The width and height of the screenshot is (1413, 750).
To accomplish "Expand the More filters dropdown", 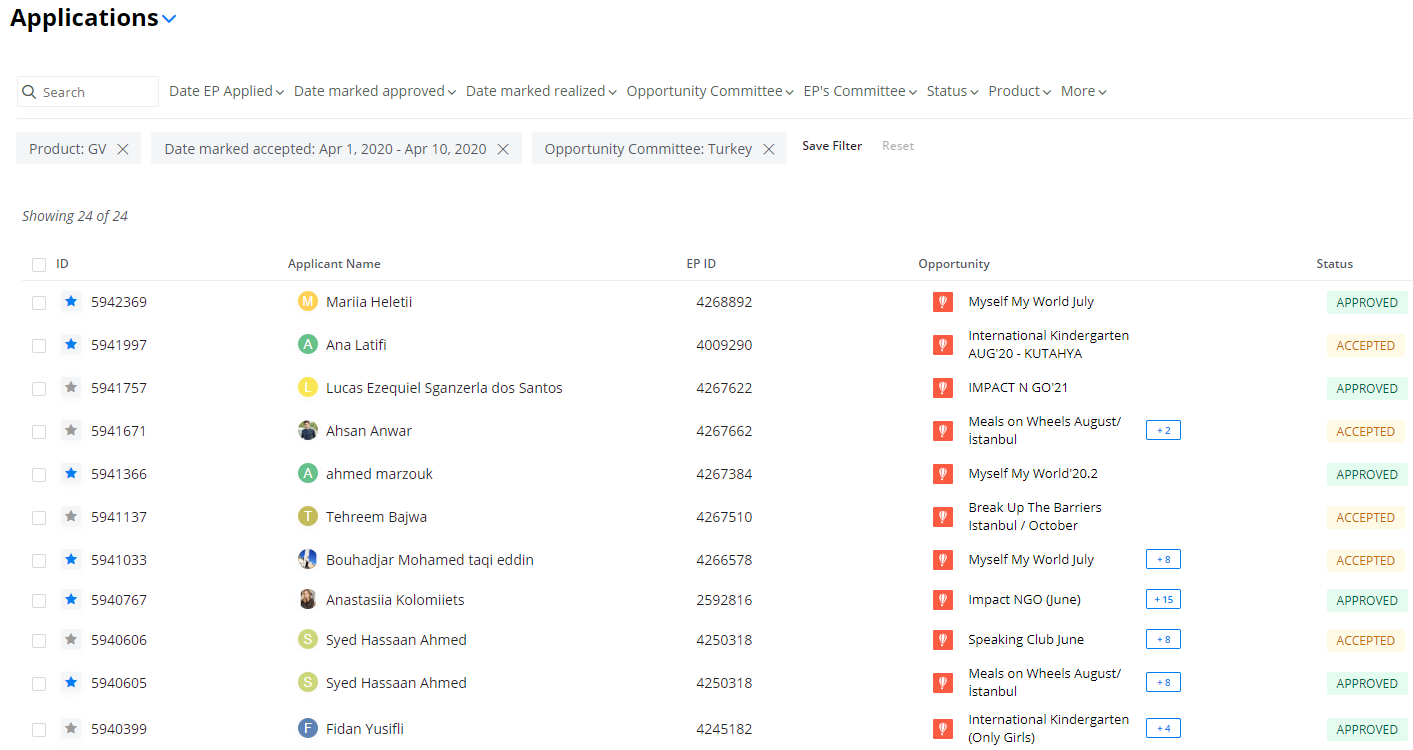I will [1083, 91].
